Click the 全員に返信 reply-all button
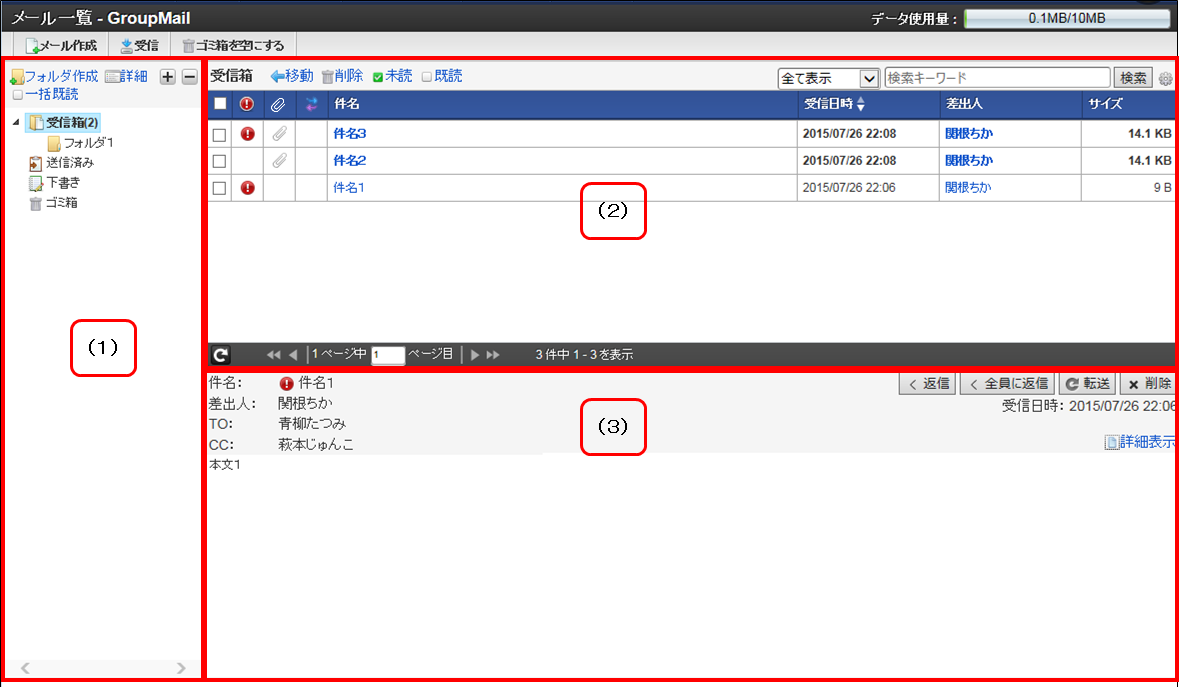This screenshot has width=1179, height=687. pos(1008,384)
